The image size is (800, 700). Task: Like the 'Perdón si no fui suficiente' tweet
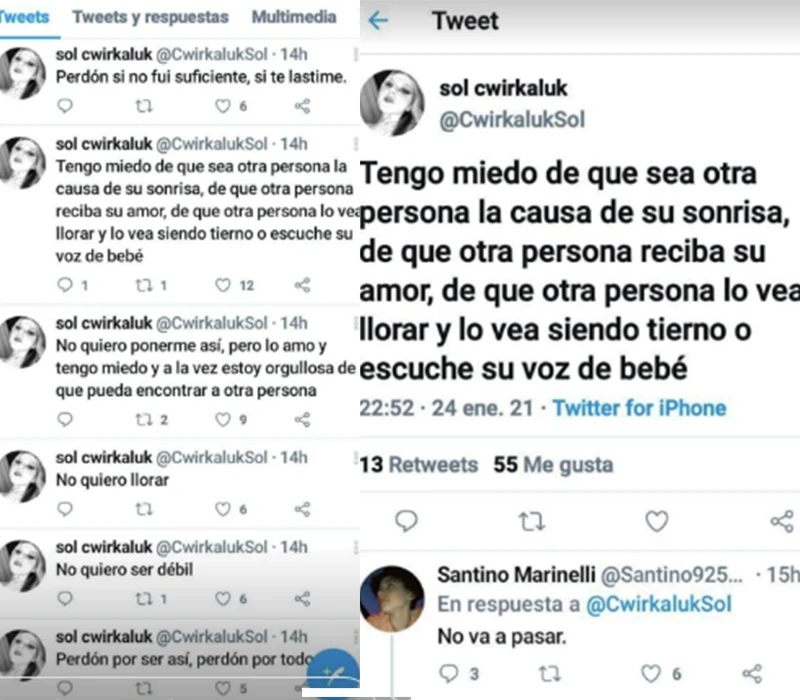click(x=222, y=106)
